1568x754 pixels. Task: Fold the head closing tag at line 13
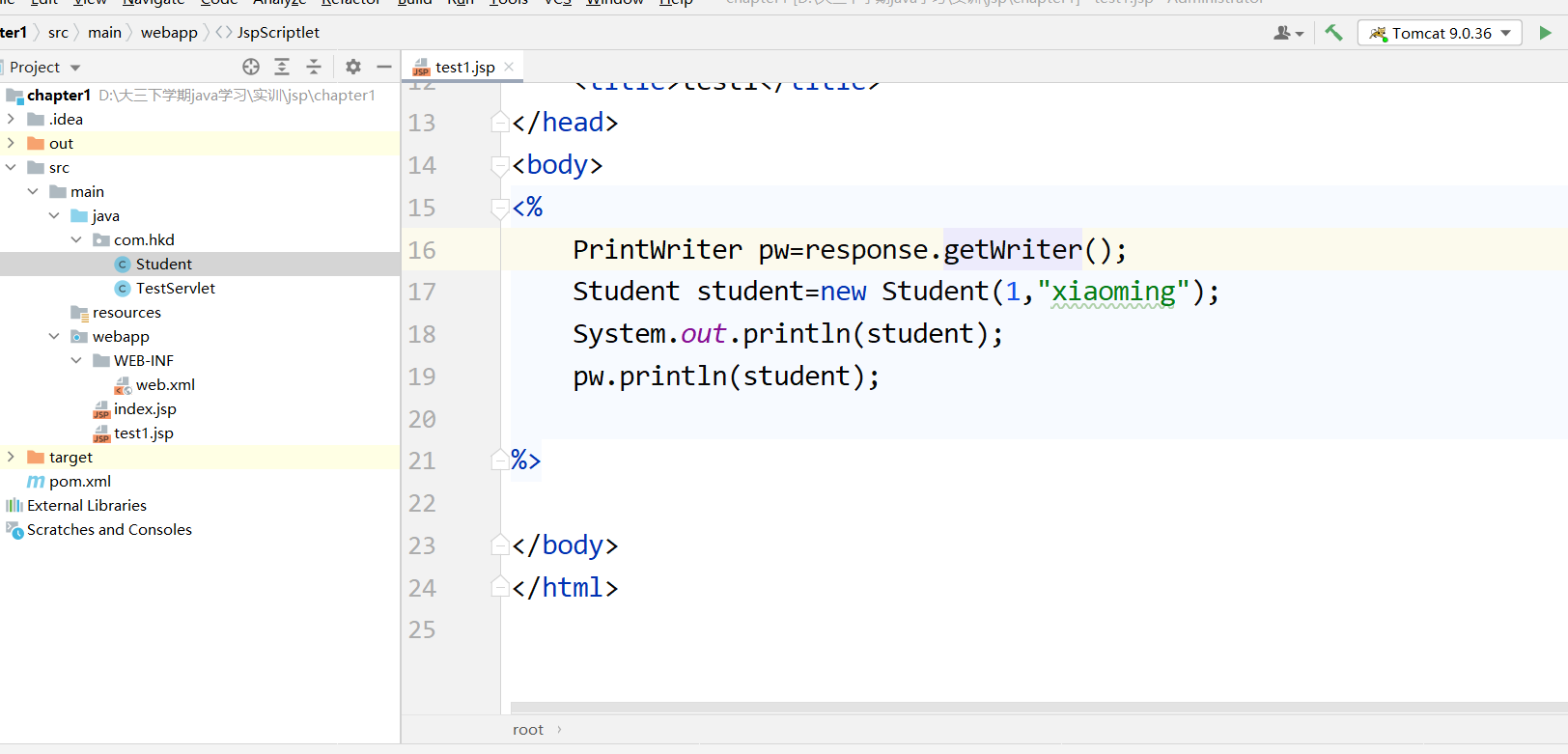pyautogui.click(x=500, y=123)
